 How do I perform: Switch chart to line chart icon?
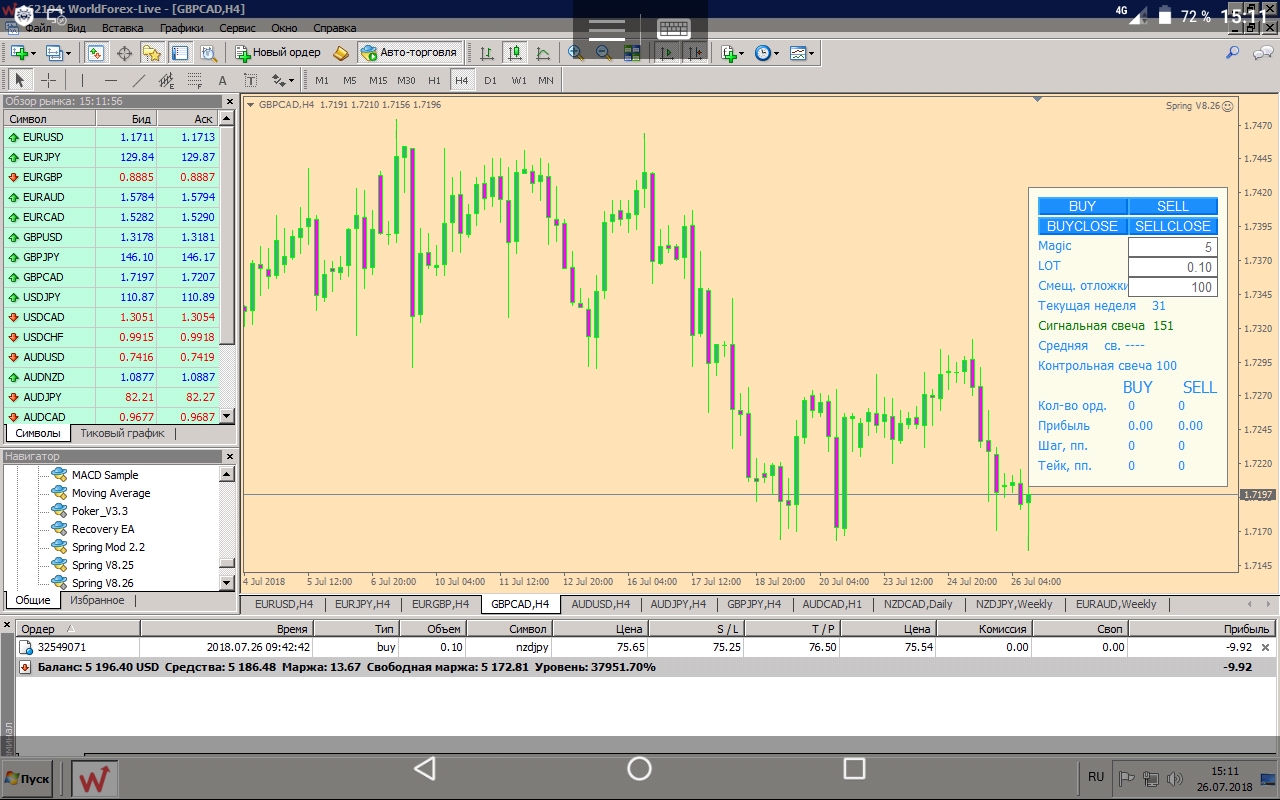(543, 52)
